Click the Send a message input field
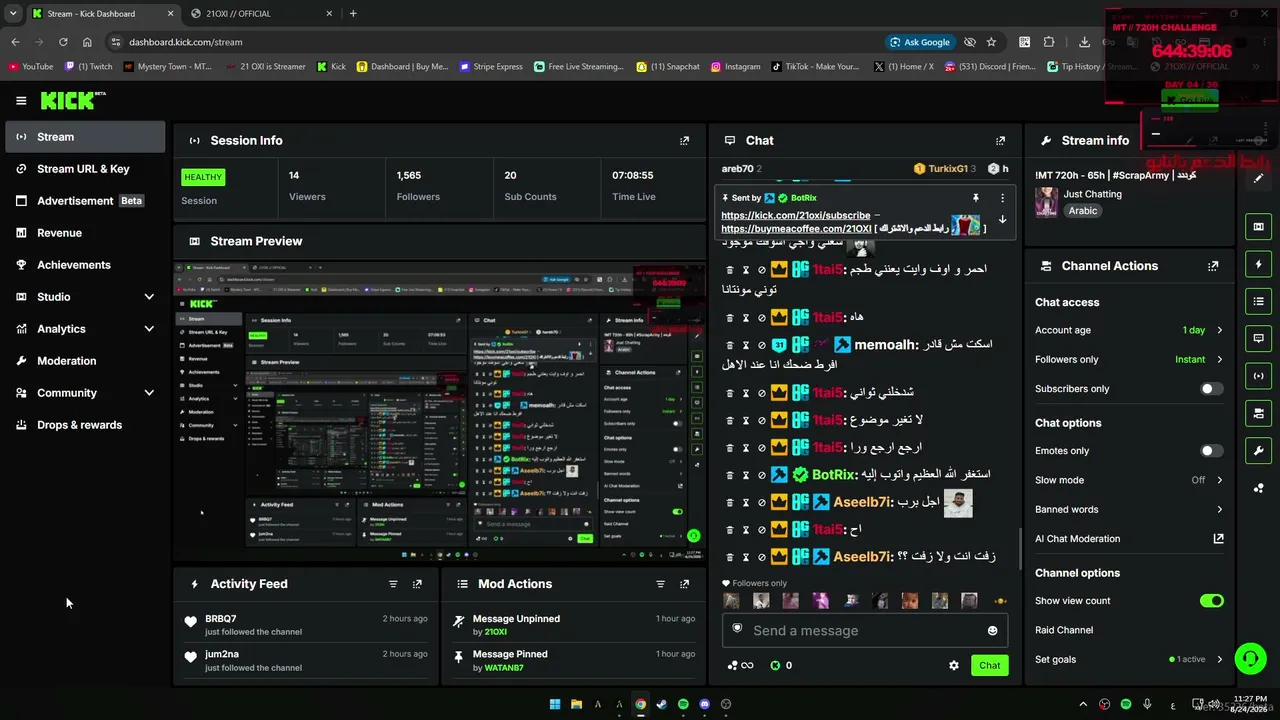Viewport: 1280px width, 720px height. point(865,631)
